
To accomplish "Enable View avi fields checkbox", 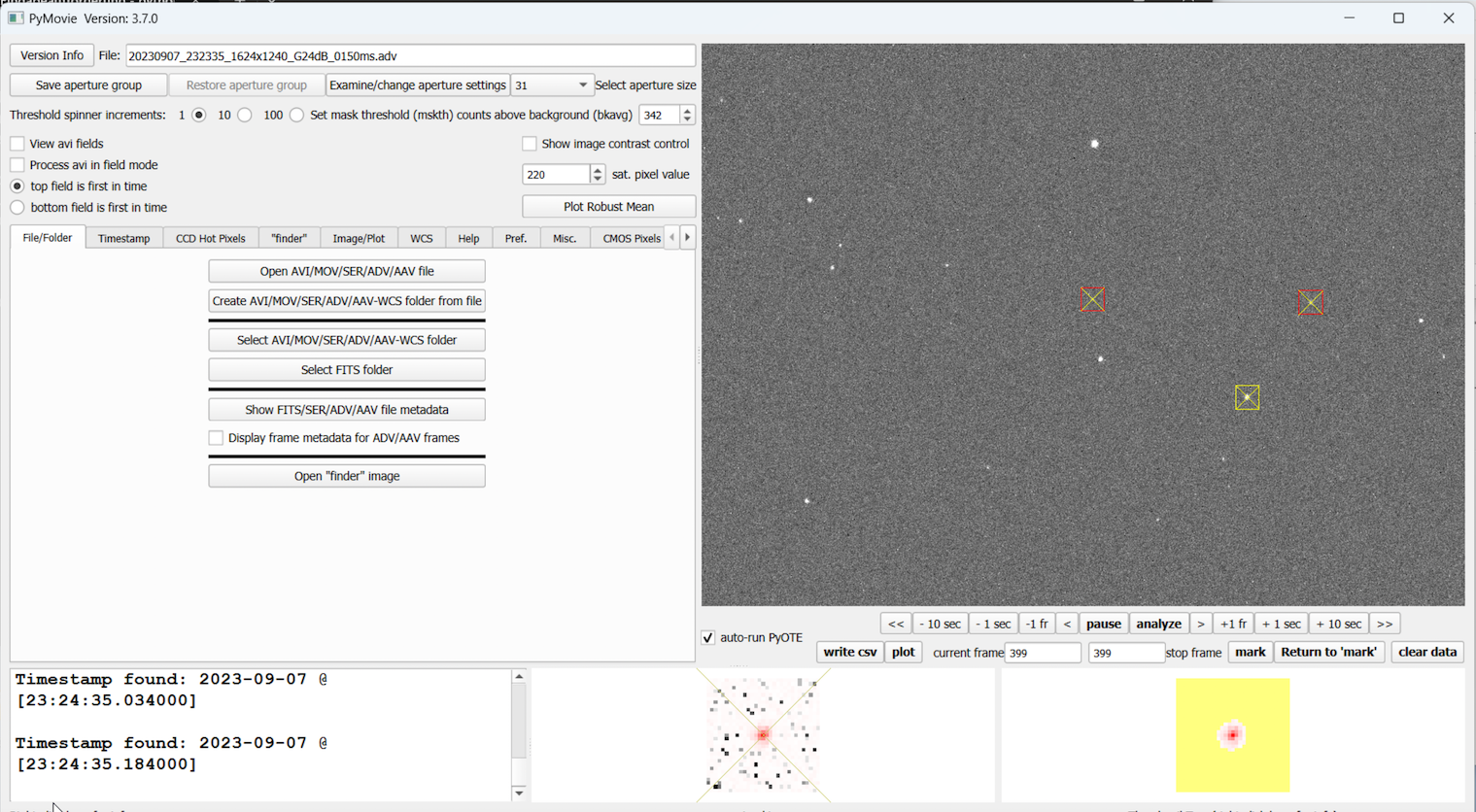I will coord(17,144).
